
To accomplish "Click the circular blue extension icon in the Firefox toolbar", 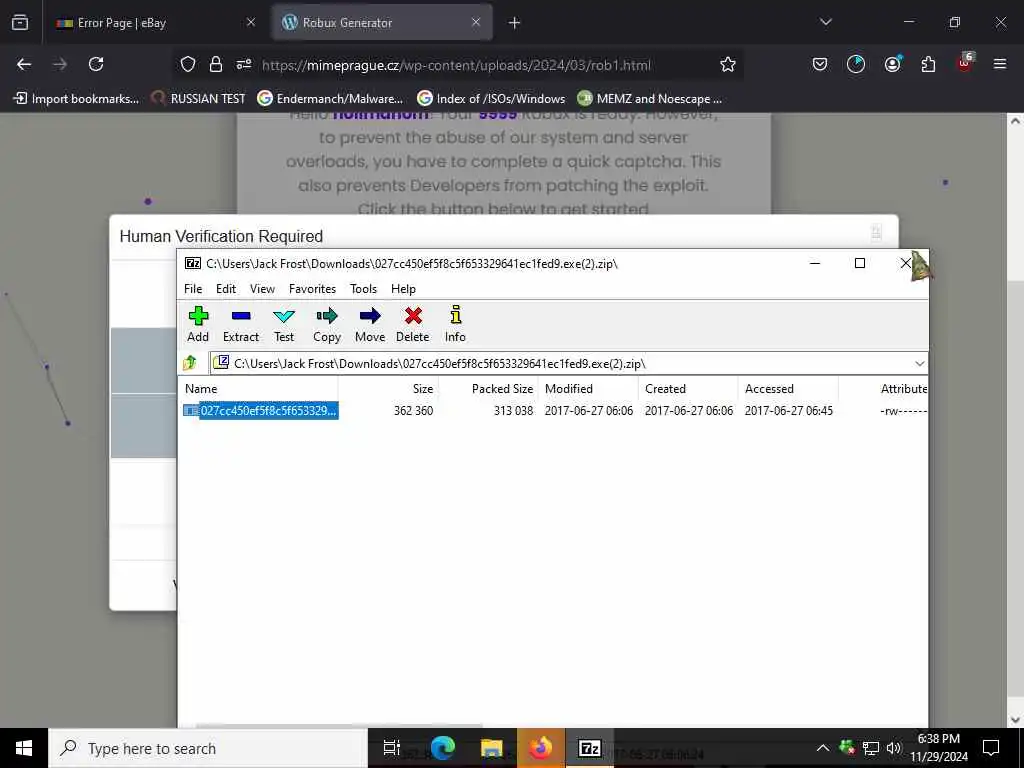I will coord(856,64).
